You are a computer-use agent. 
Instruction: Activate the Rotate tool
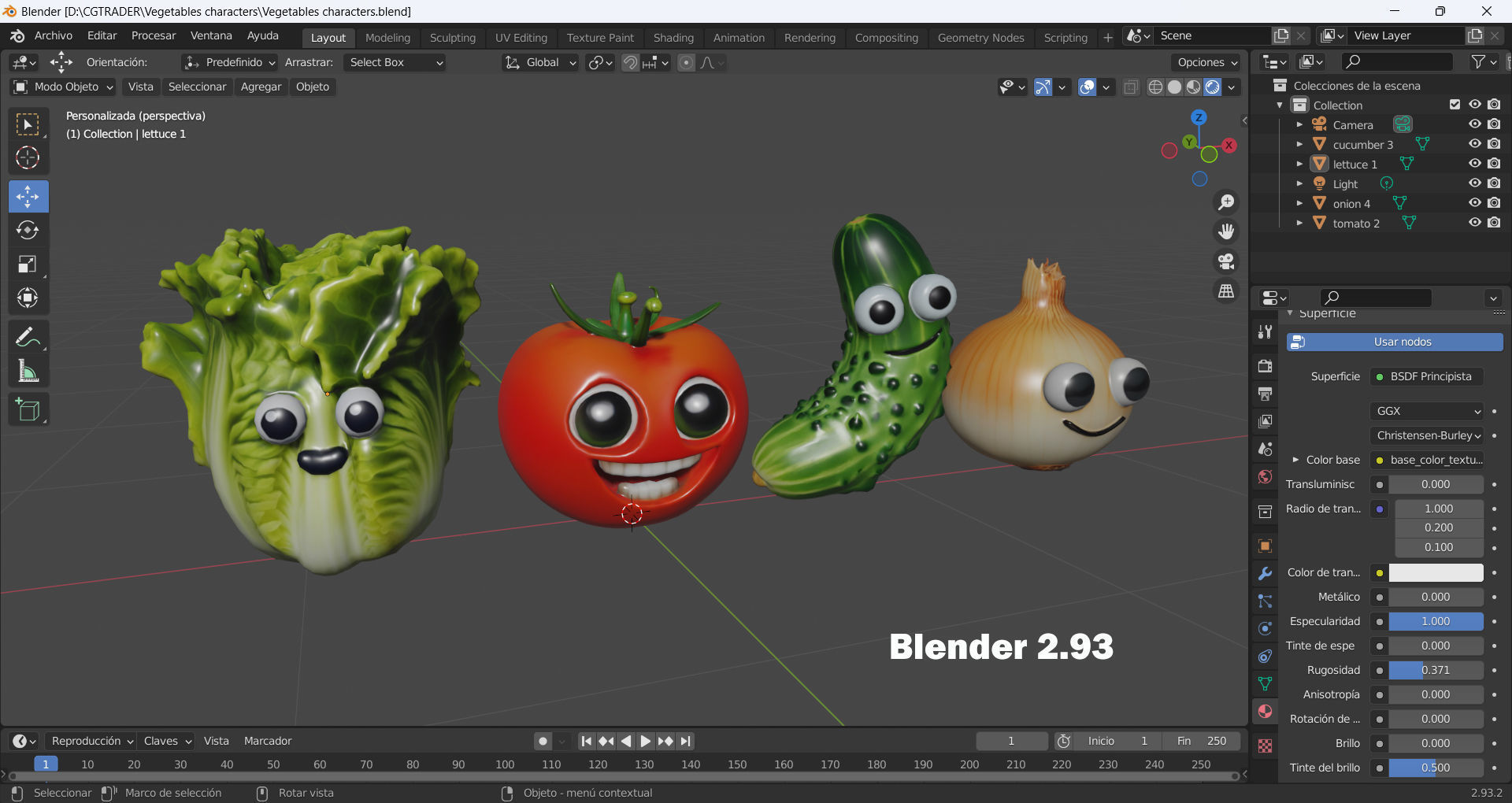coord(28,230)
